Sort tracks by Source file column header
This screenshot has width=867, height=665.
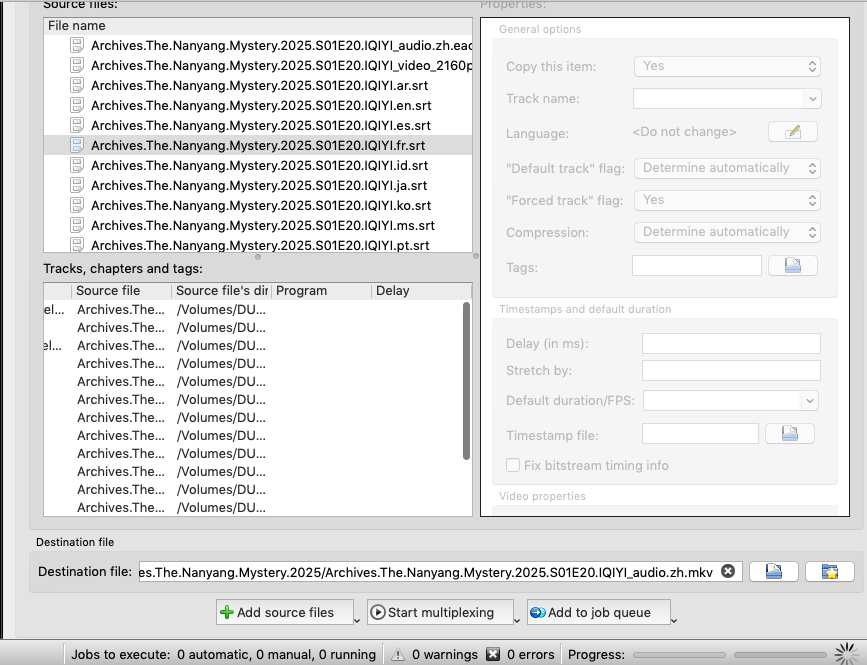point(121,291)
